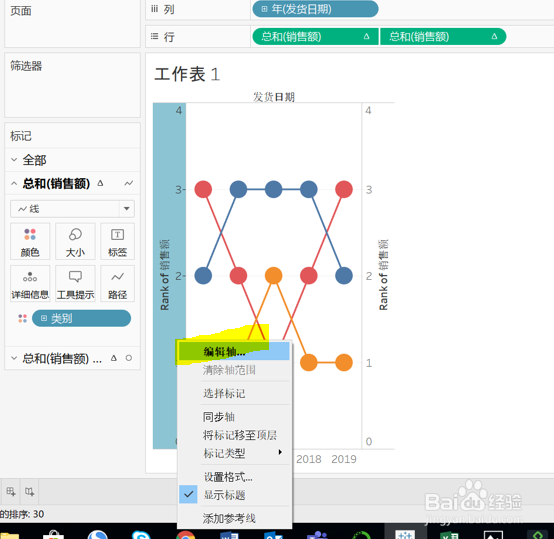Viewport: 554px width, 539px height.
Task: Click the 类别 pill in marks card
Action: tap(81, 318)
